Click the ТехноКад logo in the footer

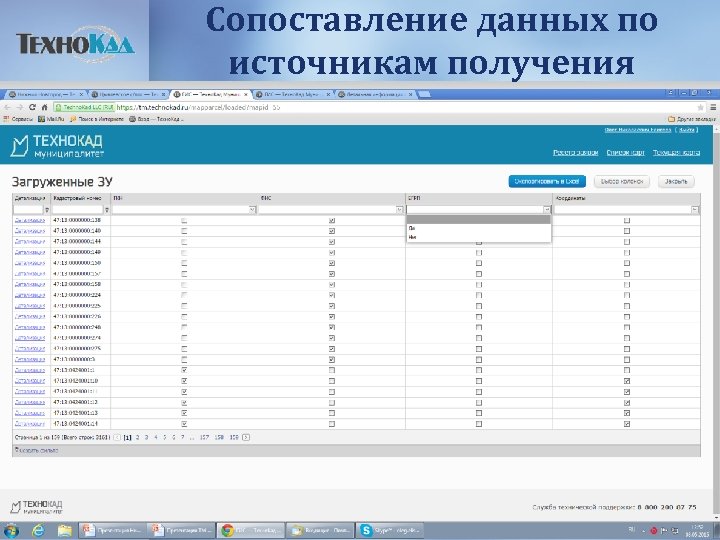pyautogui.click(x=36, y=507)
